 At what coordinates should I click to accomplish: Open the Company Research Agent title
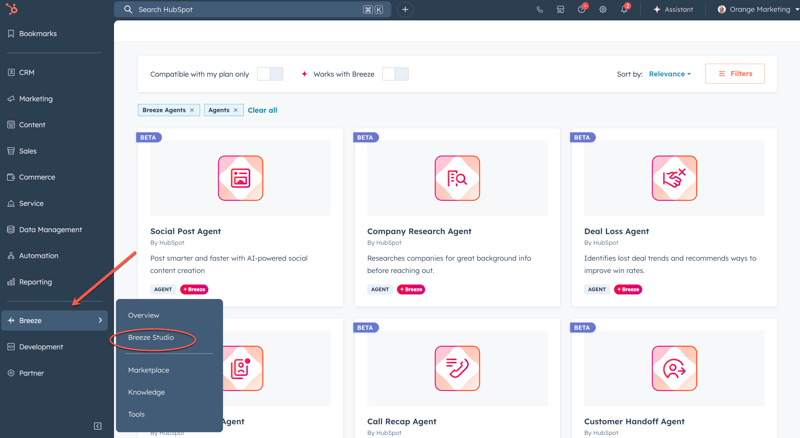[x=419, y=231]
